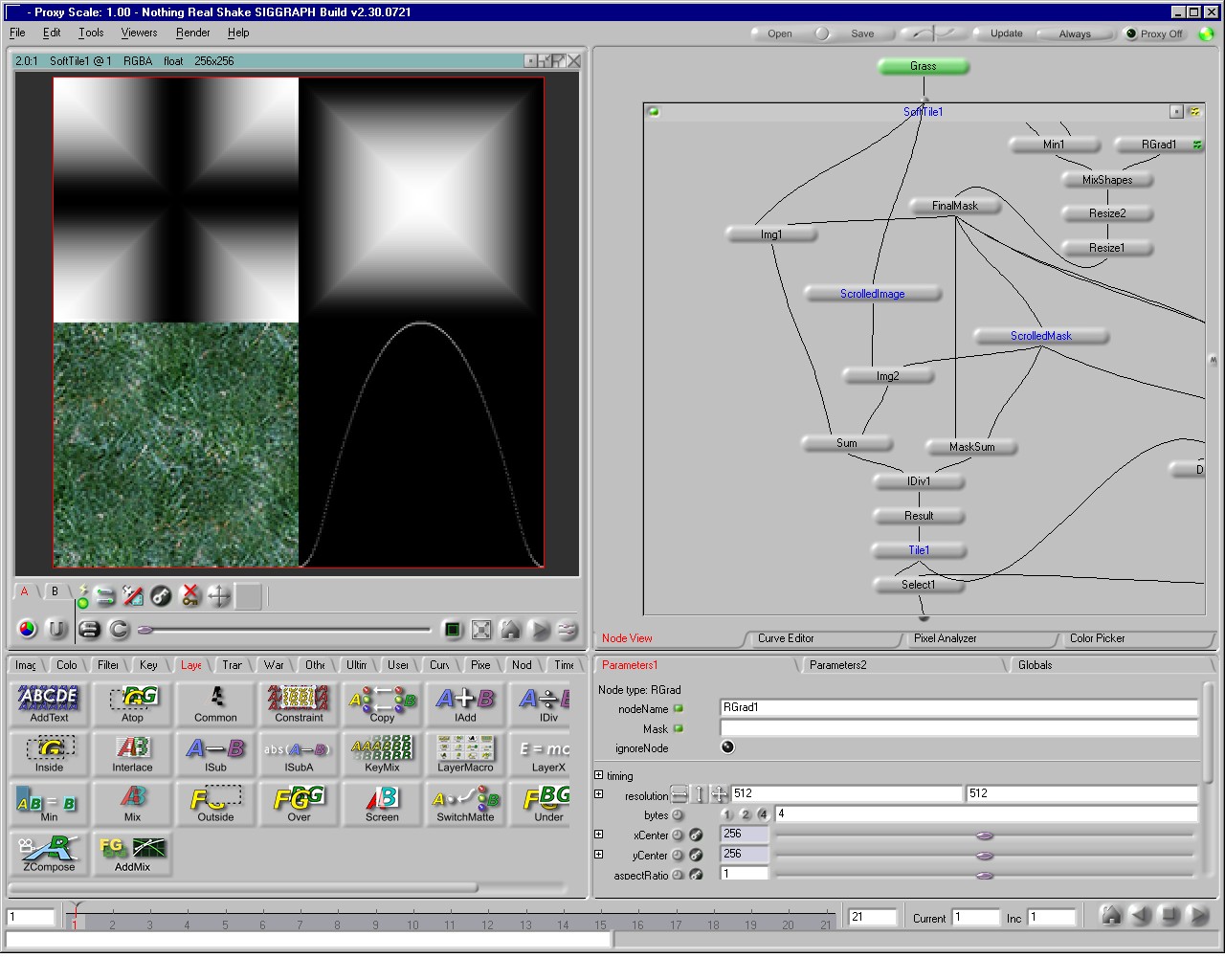Toggle the xCenter keyframe clock icon
Screen dimensions: 1225x980
tap(678, 835)
